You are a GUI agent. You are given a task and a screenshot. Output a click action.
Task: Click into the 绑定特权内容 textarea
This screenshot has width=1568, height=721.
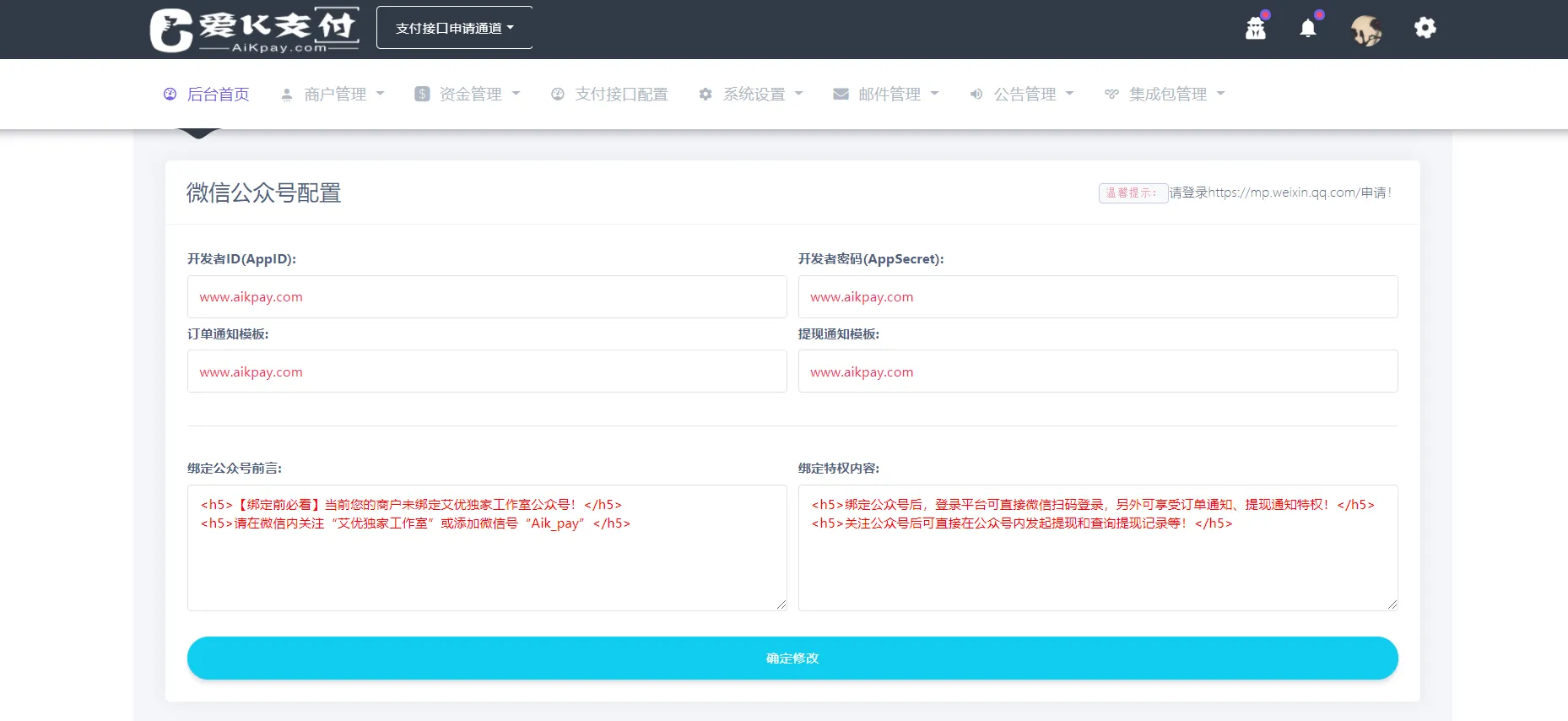(1098, 548)
